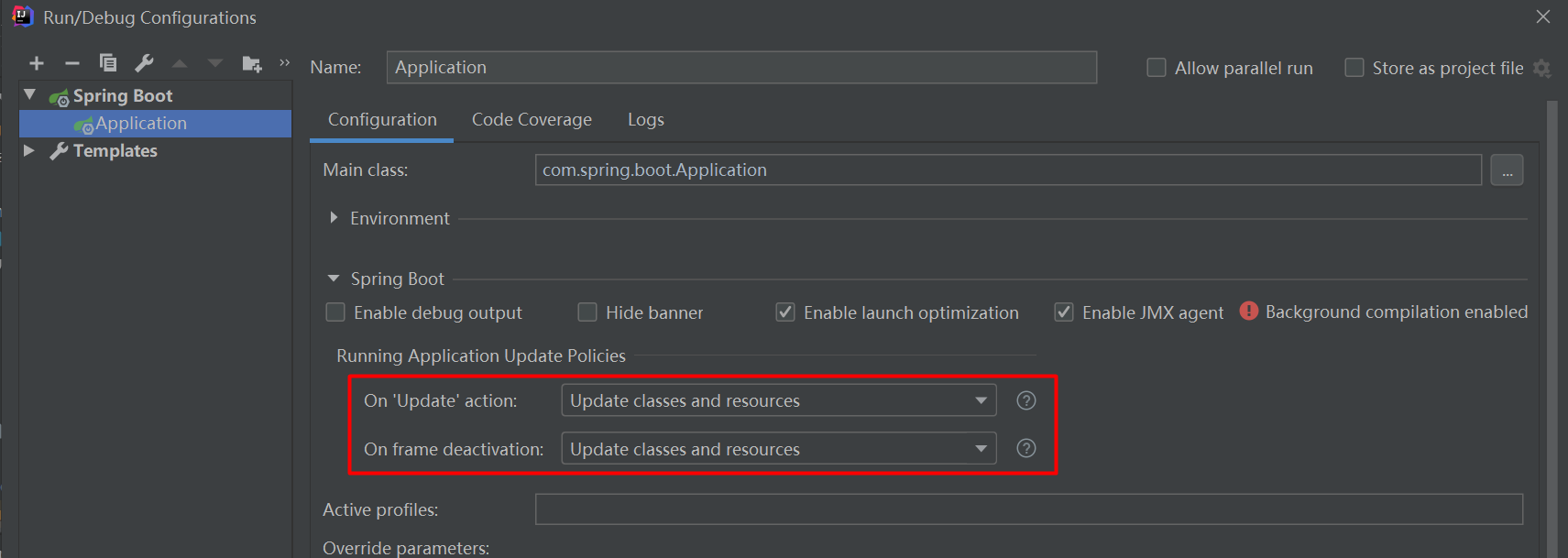
Task: Click the Copy Configuration icon
Action: [108, 63]
